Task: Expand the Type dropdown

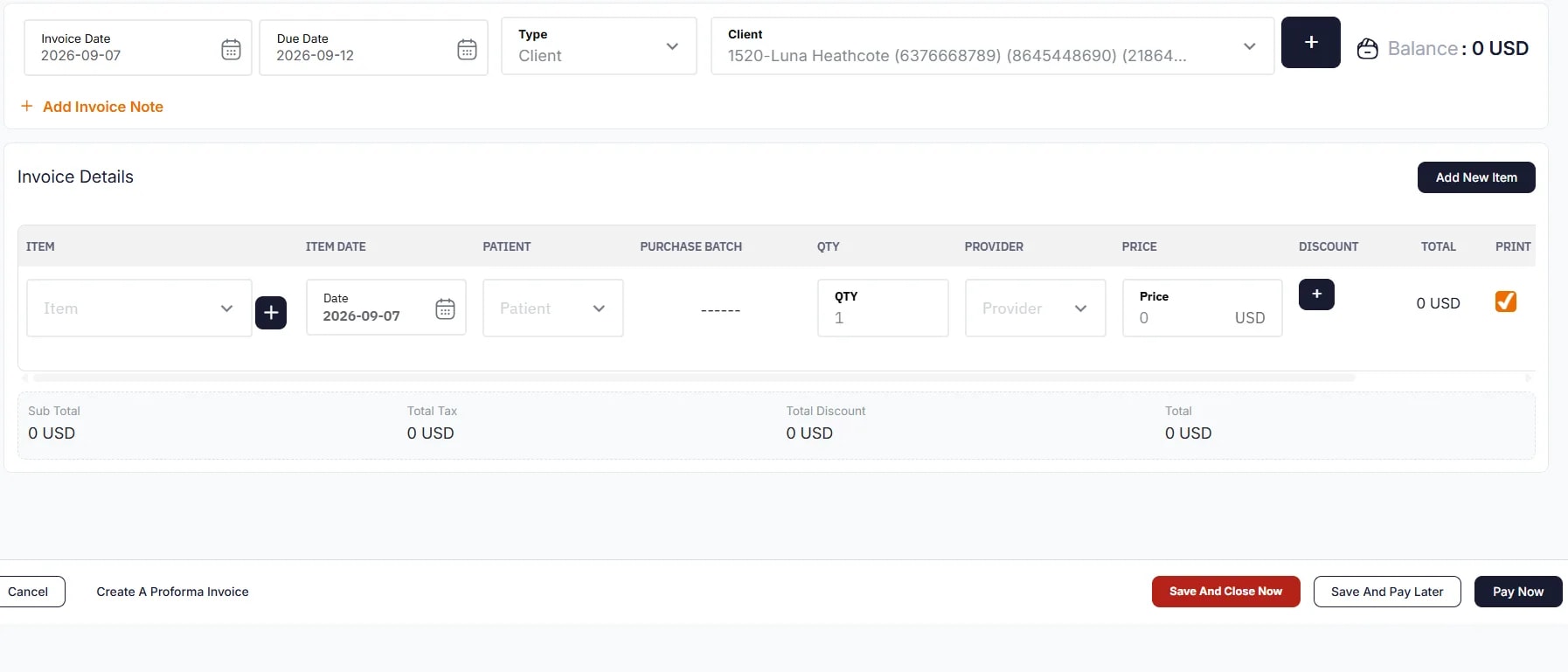Action: (x=599, y=45)
